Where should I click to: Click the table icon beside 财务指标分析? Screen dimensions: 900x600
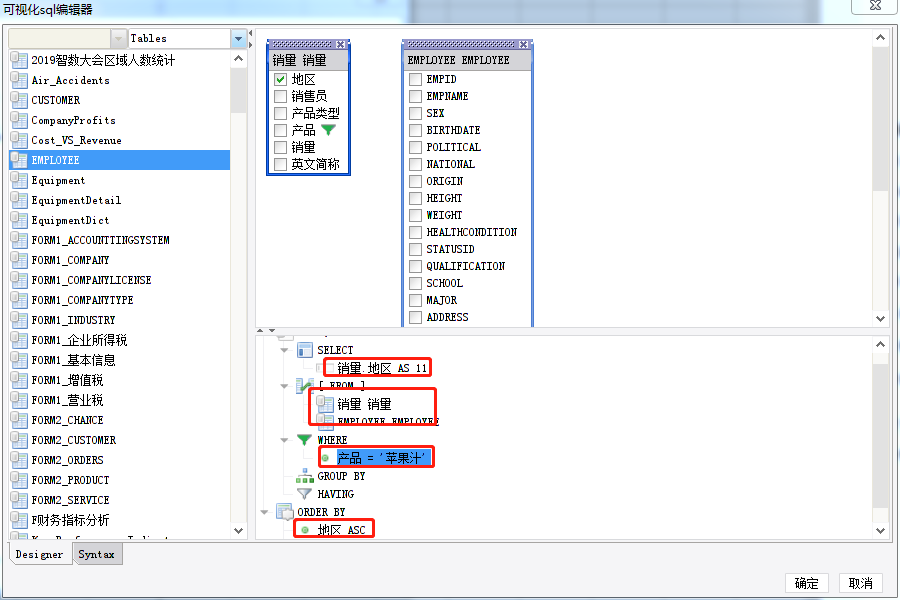[x=19, y=520]
